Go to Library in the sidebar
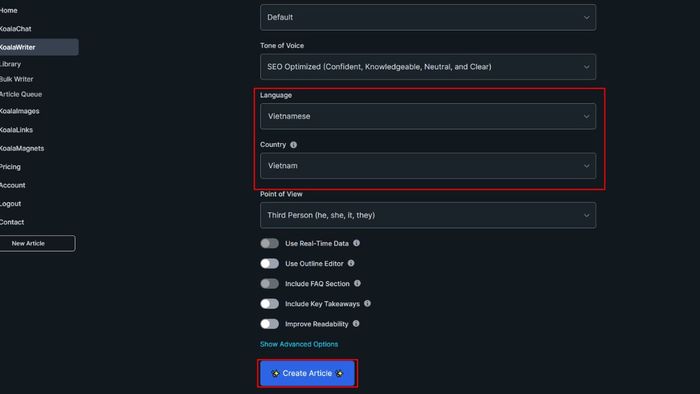The width and height of the screenshot is (700, 394). click(10, 64)
